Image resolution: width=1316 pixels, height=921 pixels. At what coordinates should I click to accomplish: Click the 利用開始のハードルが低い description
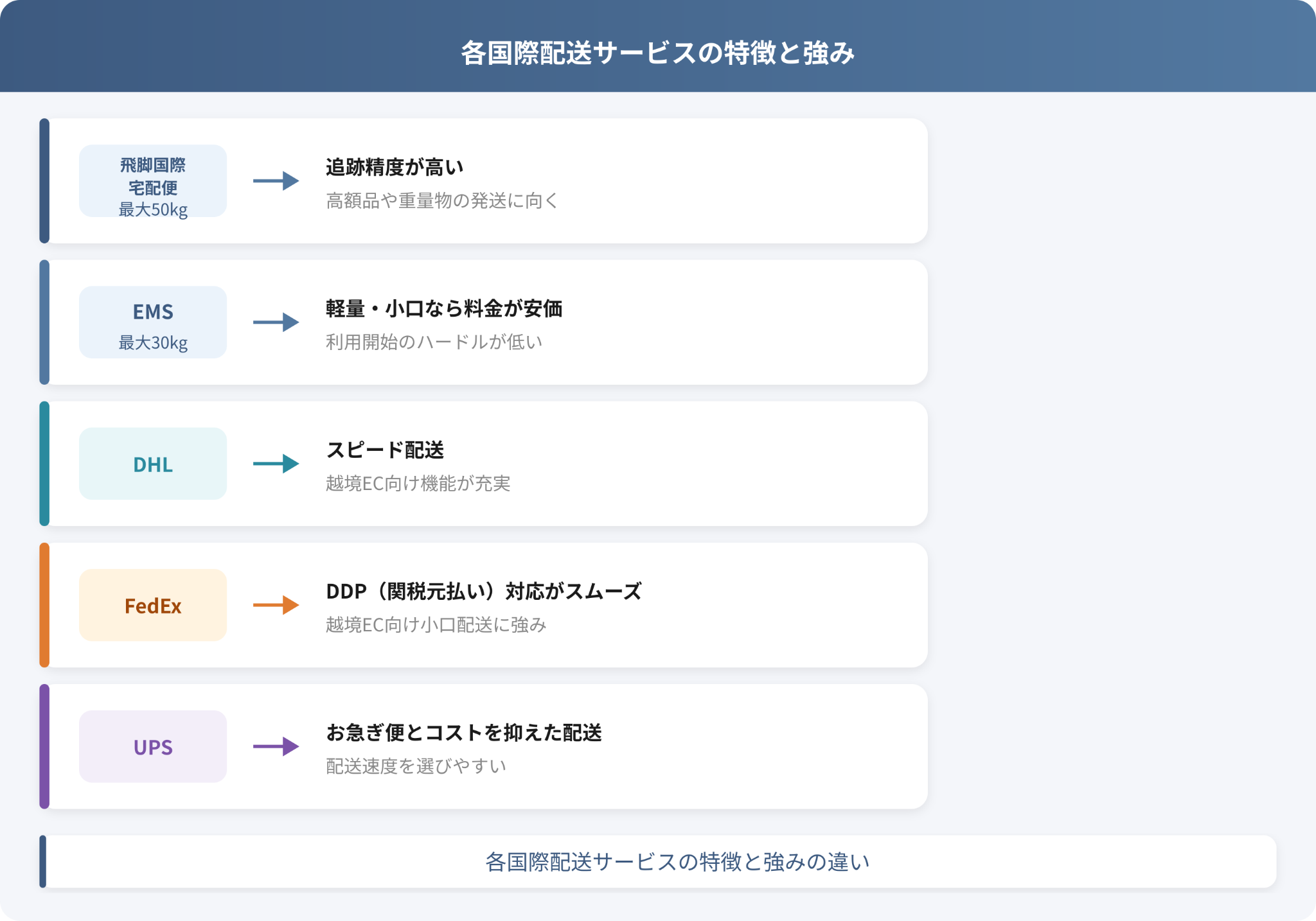coord(434,342)
